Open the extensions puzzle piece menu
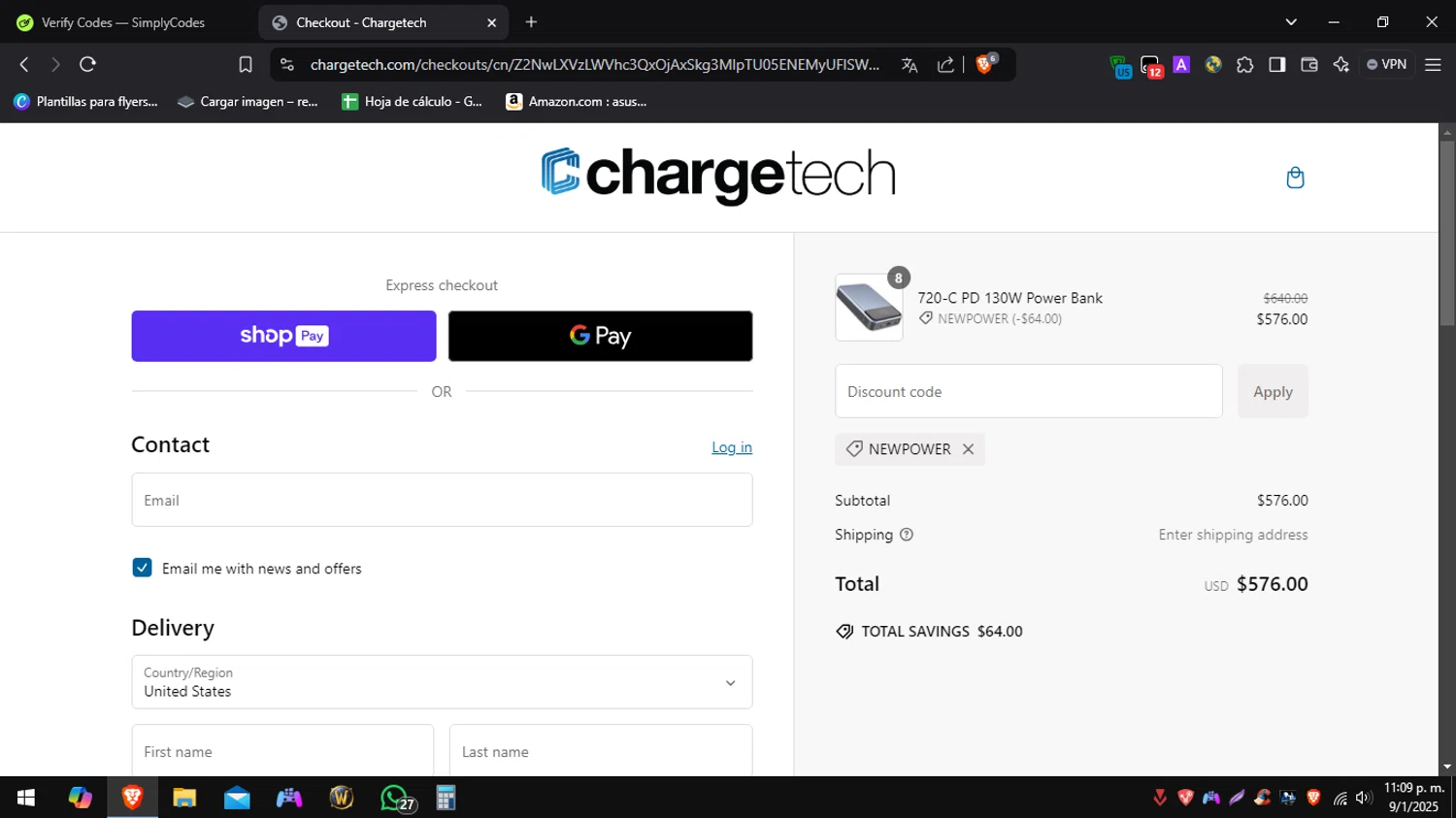This screenshot has width=1456, height=818. click(1245, 64)
